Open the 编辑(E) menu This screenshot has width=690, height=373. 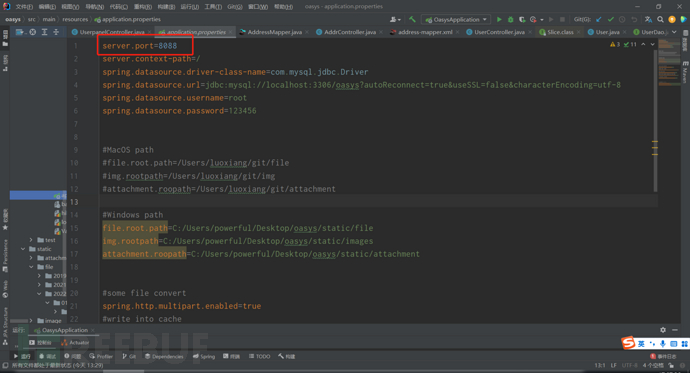coord(47,7)
